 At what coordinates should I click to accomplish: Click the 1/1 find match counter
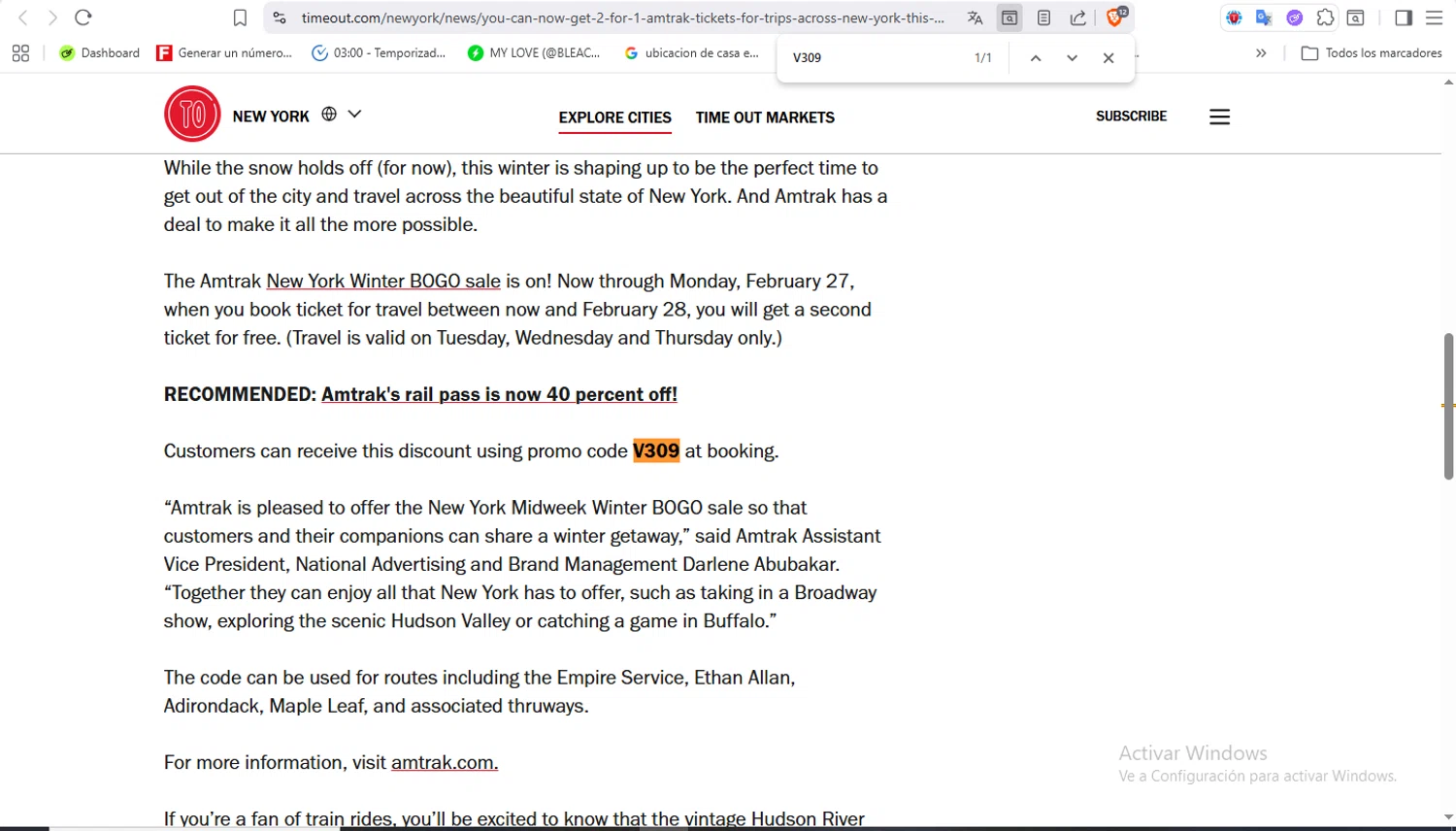pos(983,58)
